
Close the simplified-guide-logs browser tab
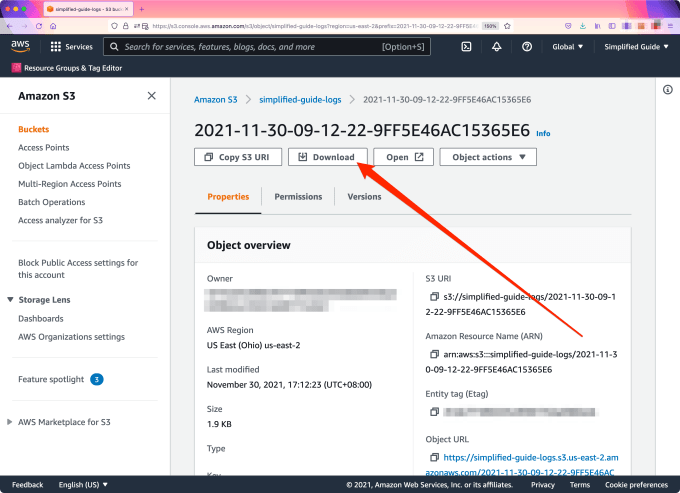click(127, 9)
